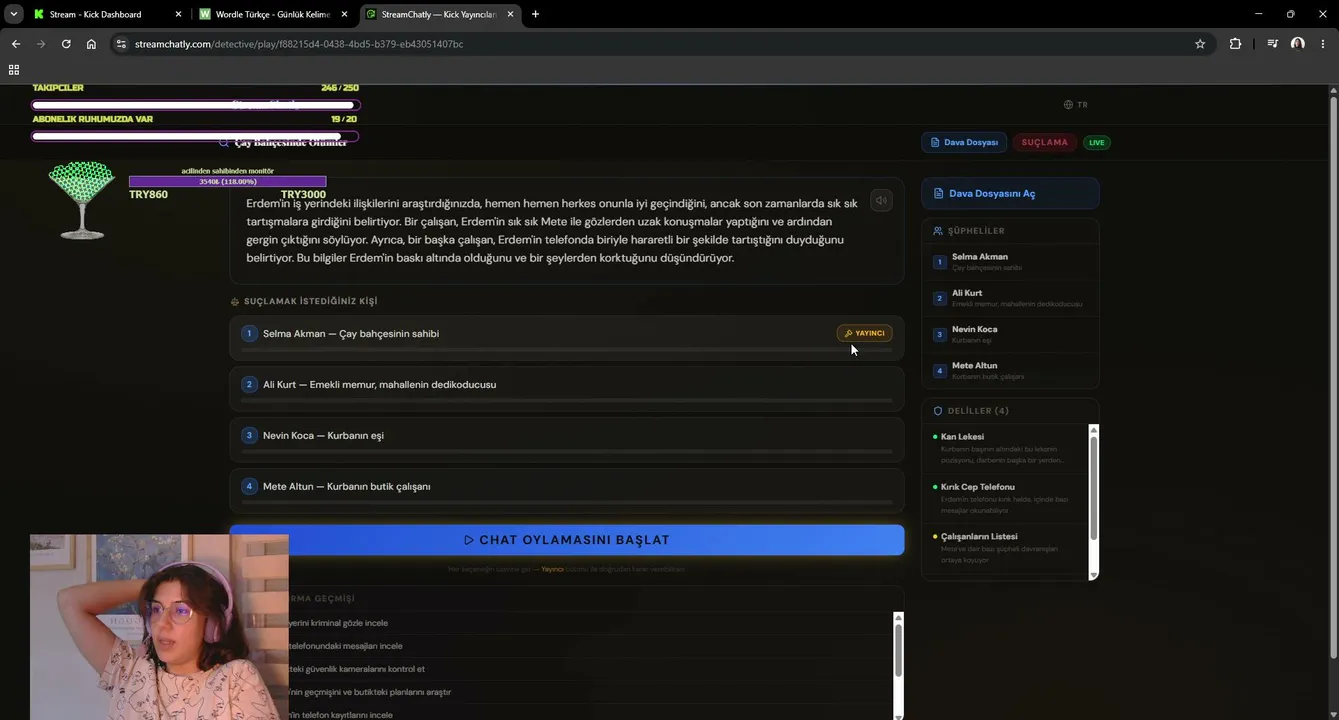This screenshot has height=720, width=1339.
Task: Open the Kan Lekesi evidence item
Action: point(1005,448)
